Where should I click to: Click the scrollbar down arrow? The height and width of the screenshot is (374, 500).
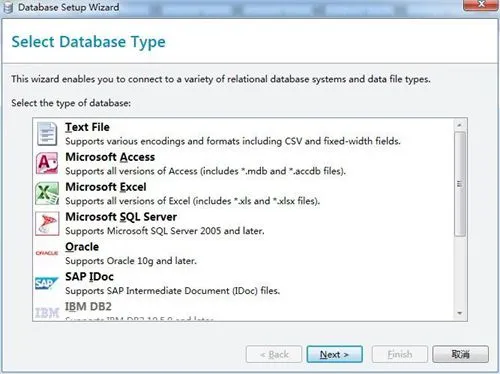[x=460, y=313]
